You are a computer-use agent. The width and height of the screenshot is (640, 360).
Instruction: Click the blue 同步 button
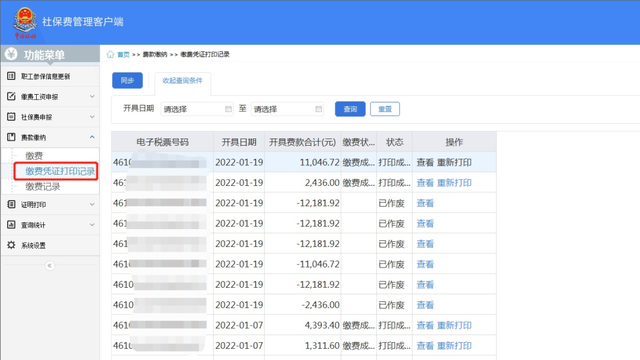pos(127,80)
